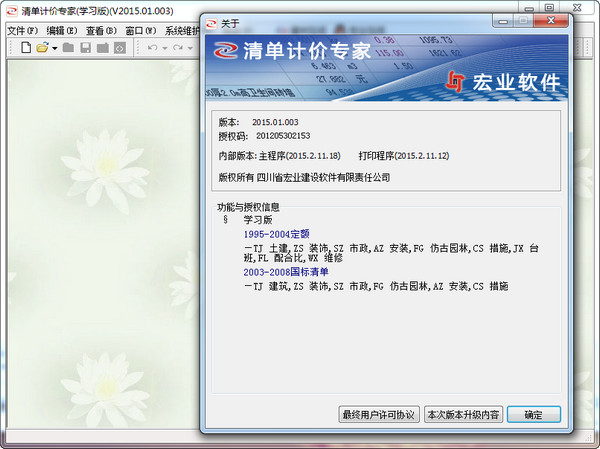This screenshot has width=600, height=449.
Task: Click the 本次版本升级内容 button
Action: (463, 415)
